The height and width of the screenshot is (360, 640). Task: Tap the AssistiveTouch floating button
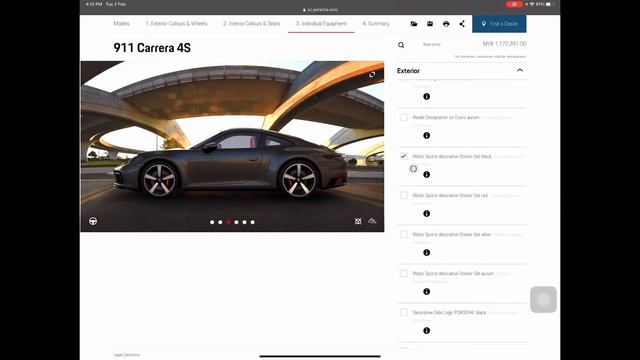click(x=543, y=300)
